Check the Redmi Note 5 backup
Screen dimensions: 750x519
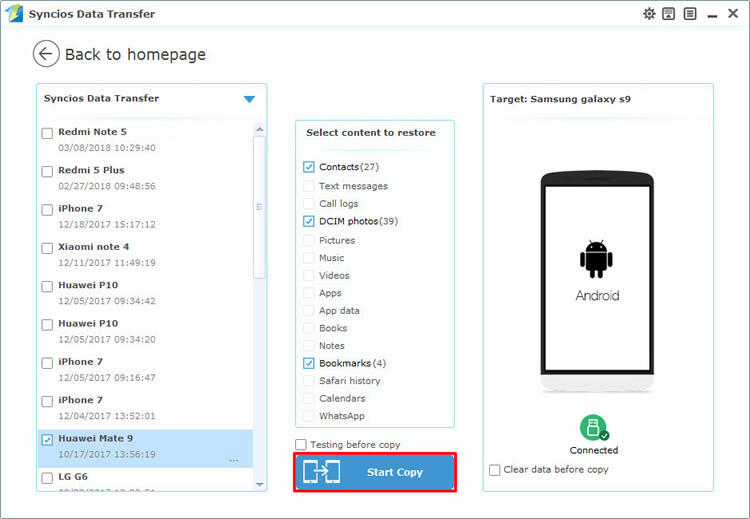pyautogui.click(x=47, y=133)
